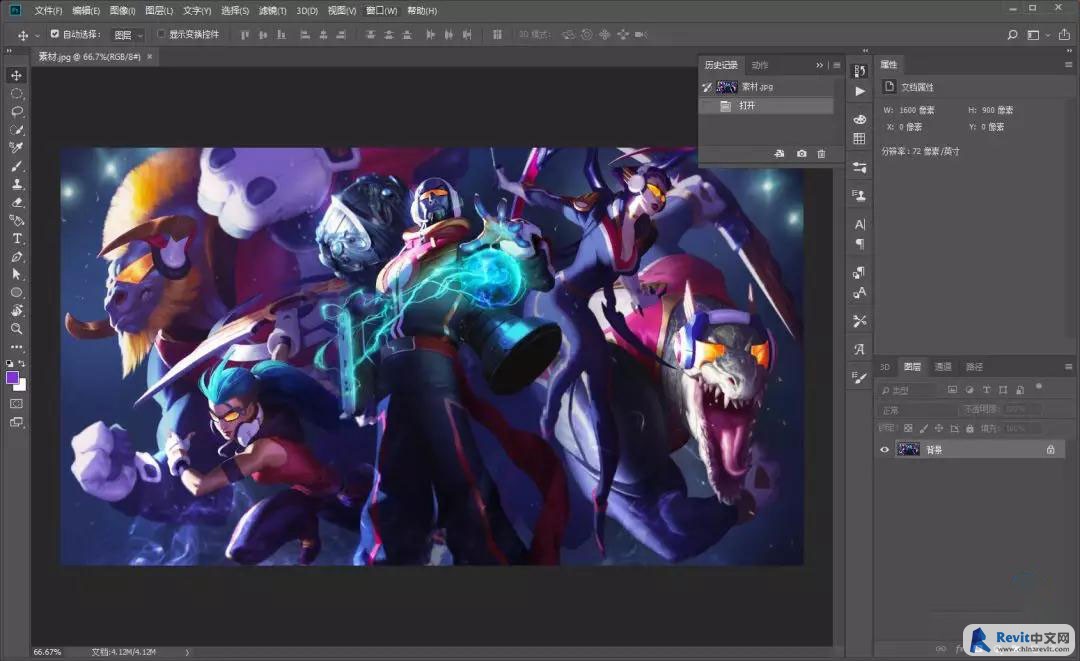Toggle shape layer filter in Layers panel
Viewport: 1080px width, 661px height.
[1003, 390]
